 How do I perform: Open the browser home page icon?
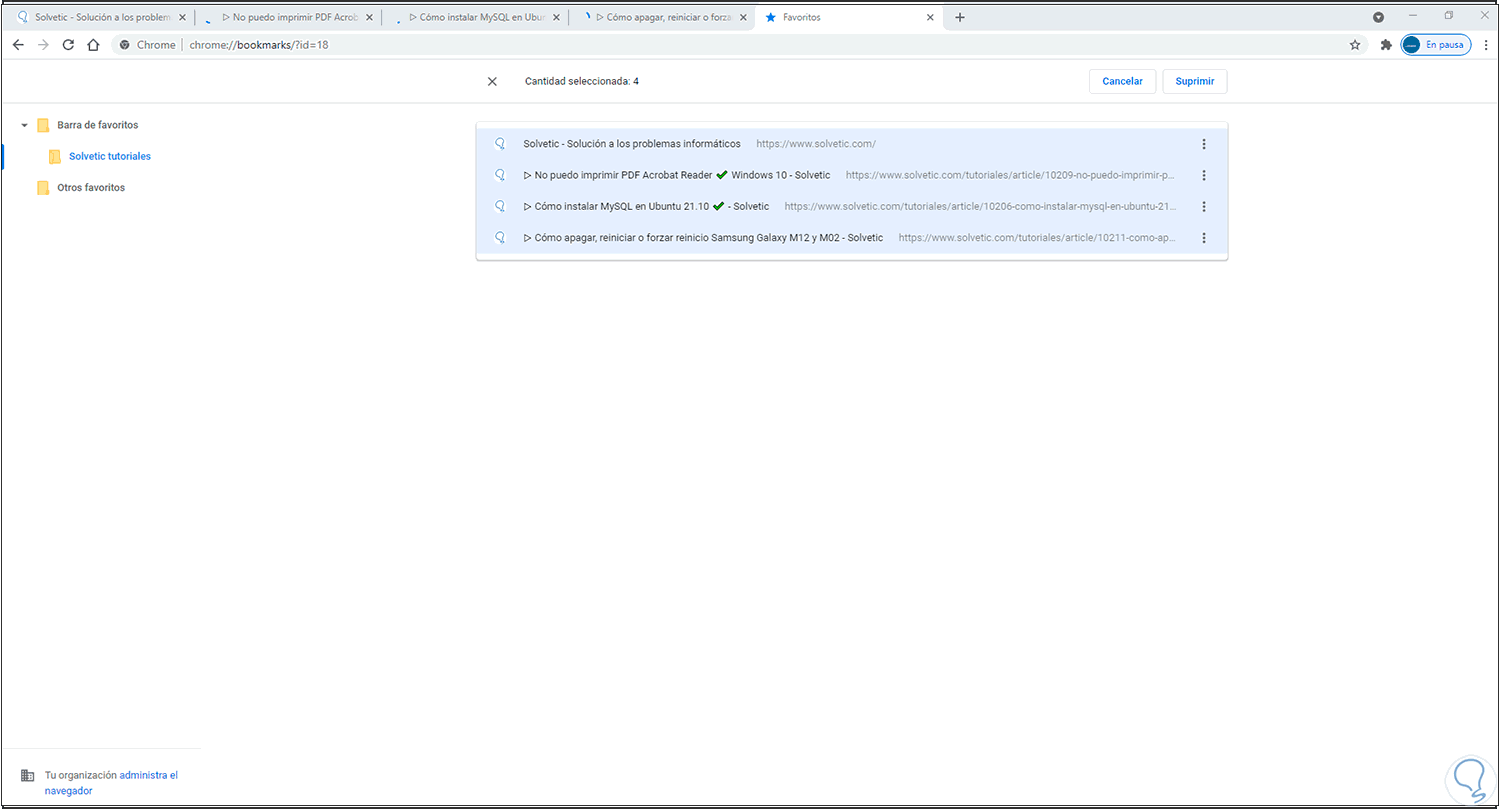click(x=93, y=45)
